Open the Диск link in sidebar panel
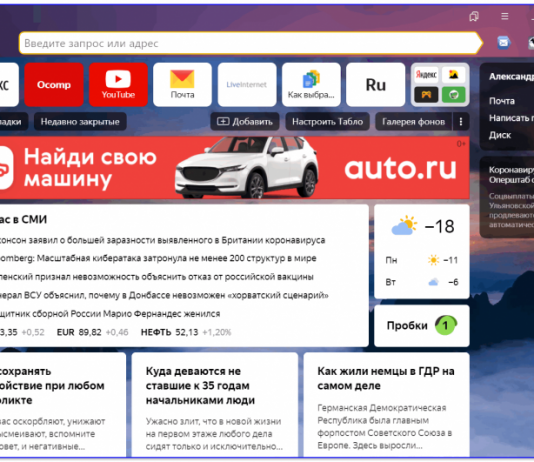Viewport: 534px width, 462px height. tap(500, 135)
